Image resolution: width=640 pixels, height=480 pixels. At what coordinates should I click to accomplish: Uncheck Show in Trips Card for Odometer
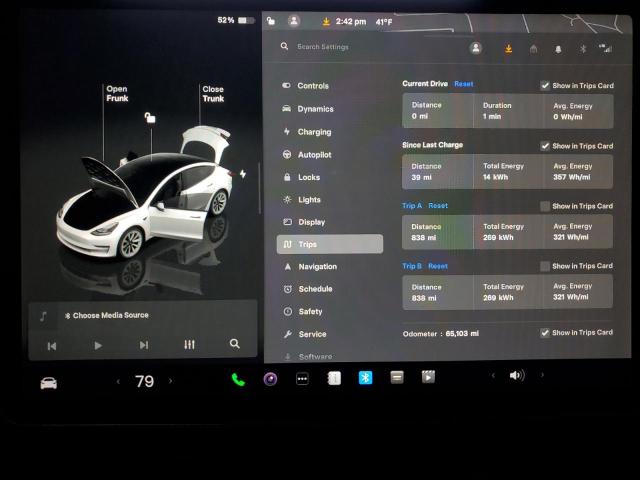544,333
